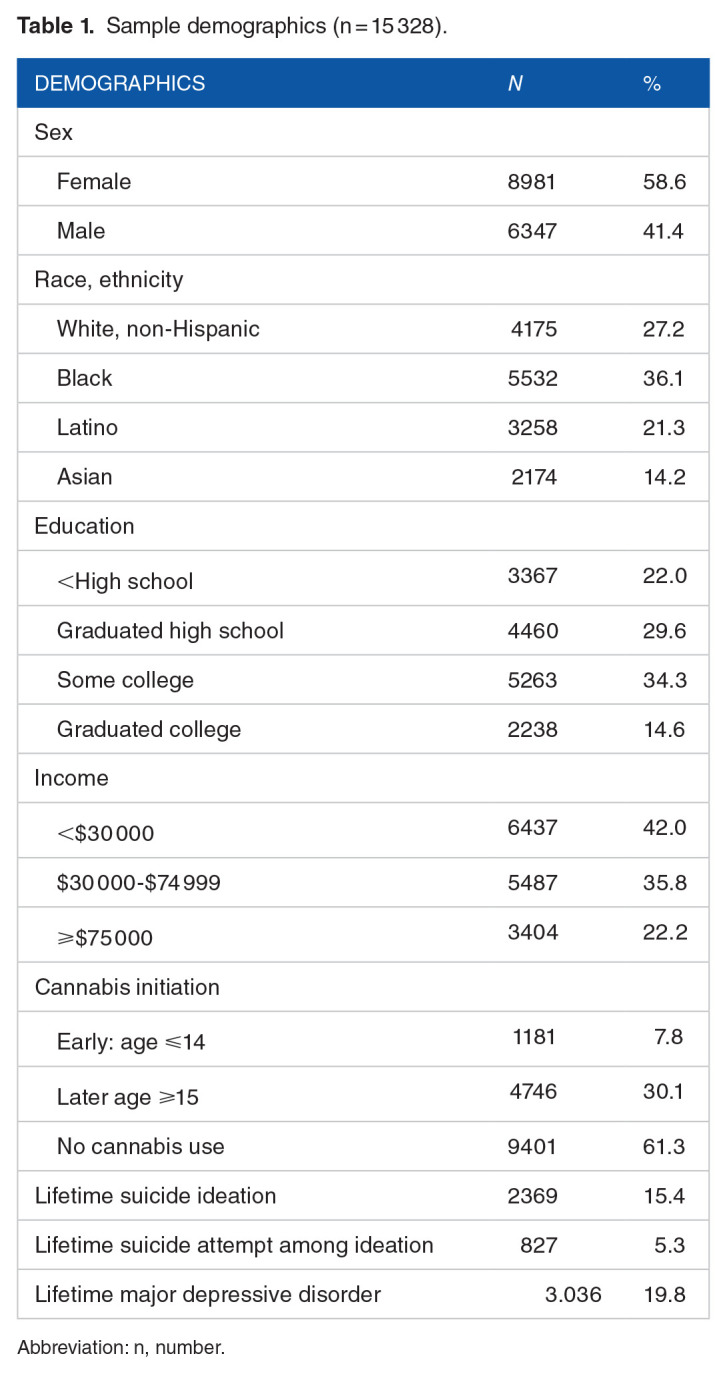Viewport: 727px width, 1374px height.
Task: Click the Some college count 5263
Action: [530, 680]
